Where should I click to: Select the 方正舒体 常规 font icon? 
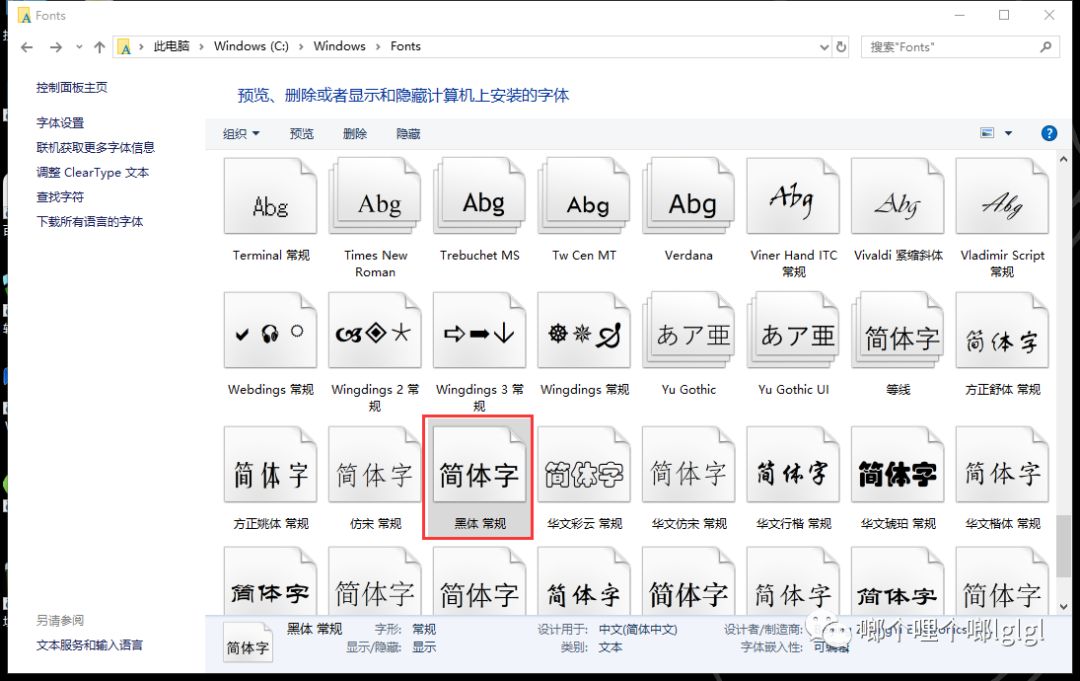pyautogui.click(x=1003, y=331)
